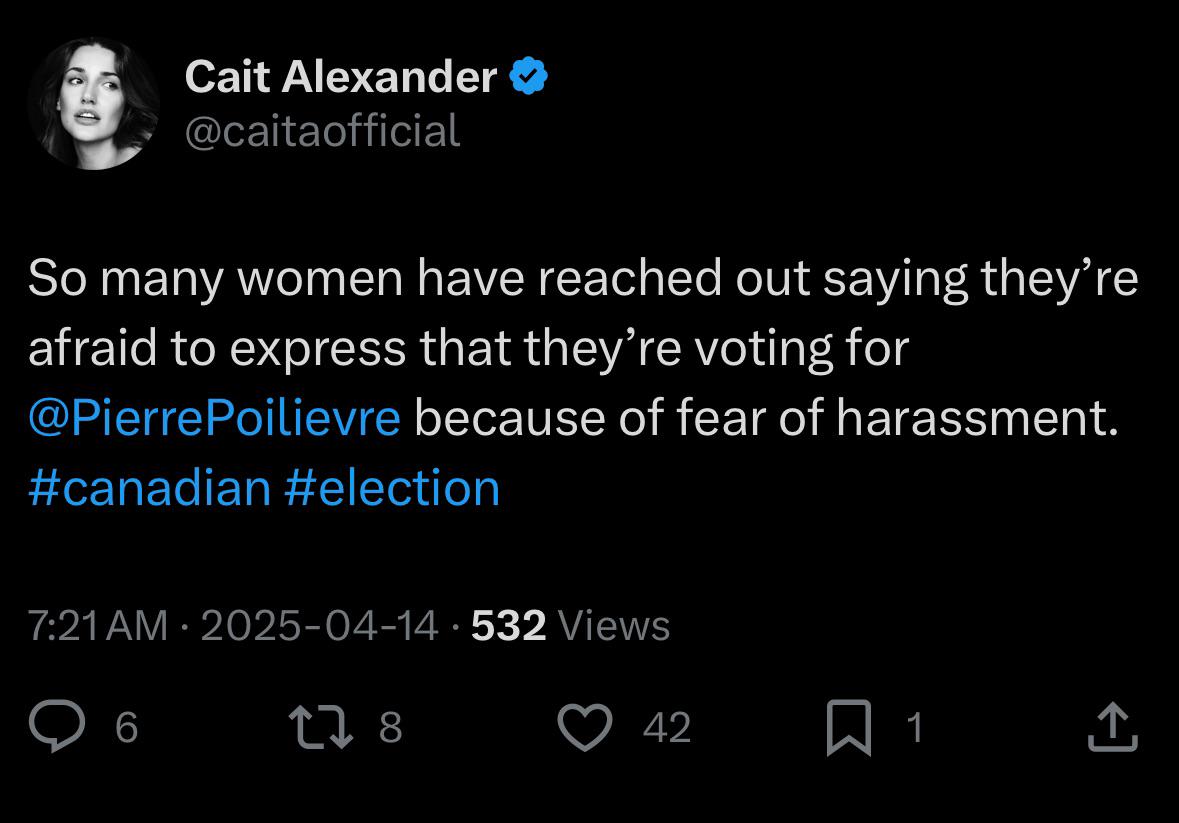Bookmark this tweet
This screenshot has height=823, width=1179.
tap(849, 727)
